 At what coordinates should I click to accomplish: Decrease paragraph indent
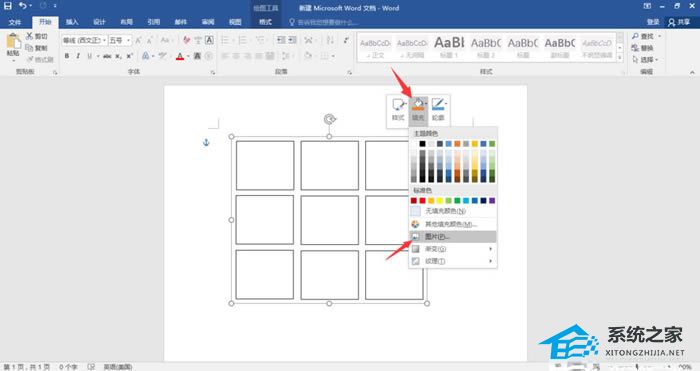pos(281,40)
